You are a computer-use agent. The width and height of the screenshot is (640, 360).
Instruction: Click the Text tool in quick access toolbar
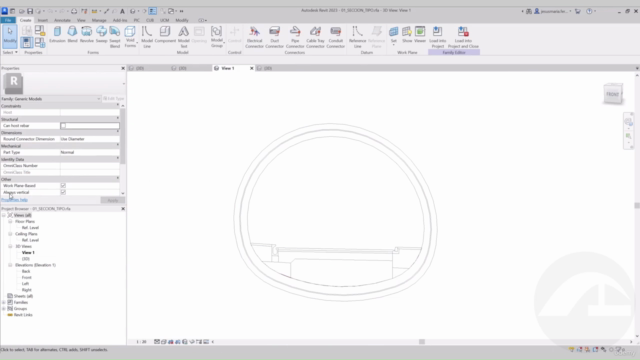click(122, 11)
